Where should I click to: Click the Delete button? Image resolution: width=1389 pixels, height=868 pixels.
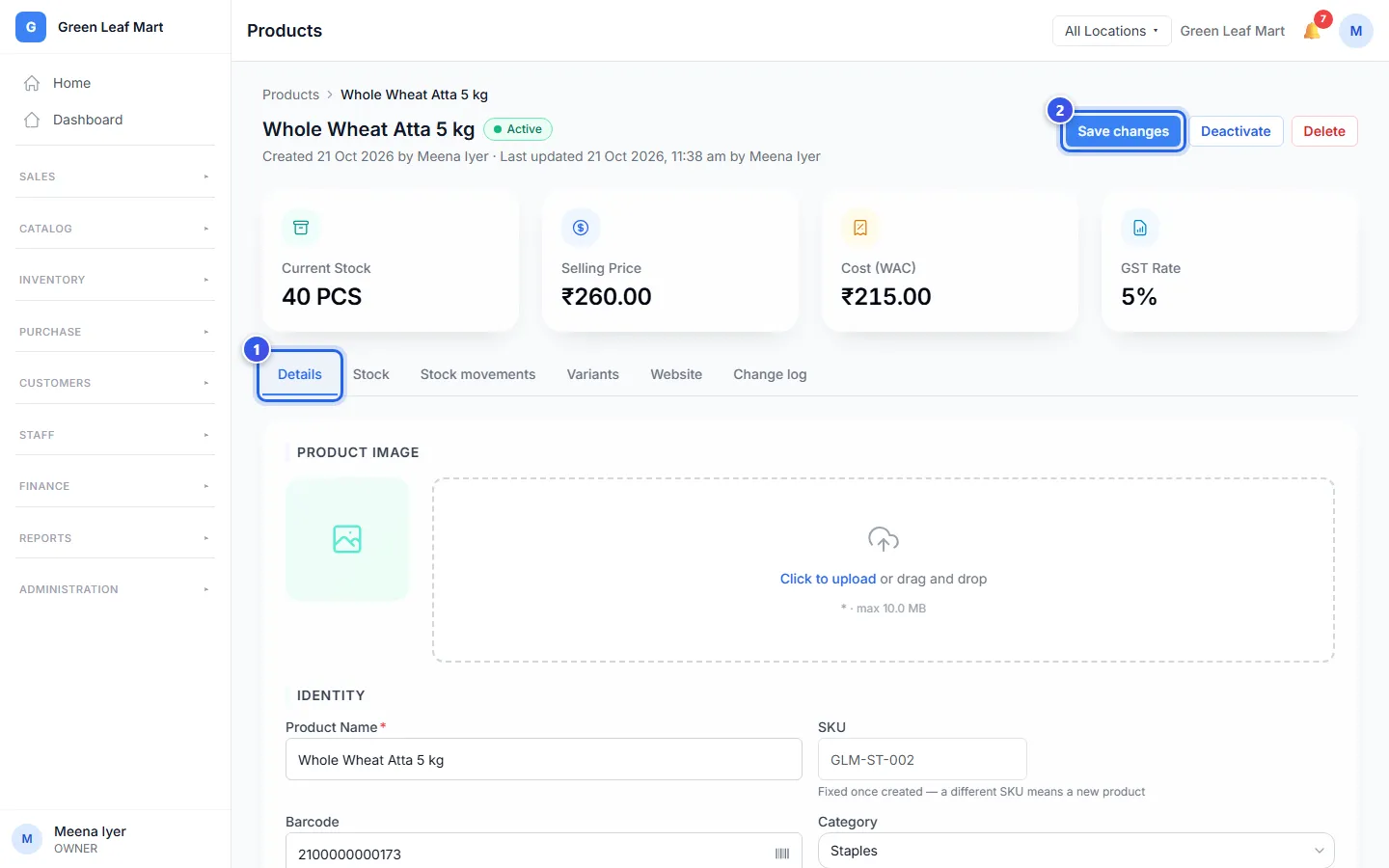tap(1324, 131)
